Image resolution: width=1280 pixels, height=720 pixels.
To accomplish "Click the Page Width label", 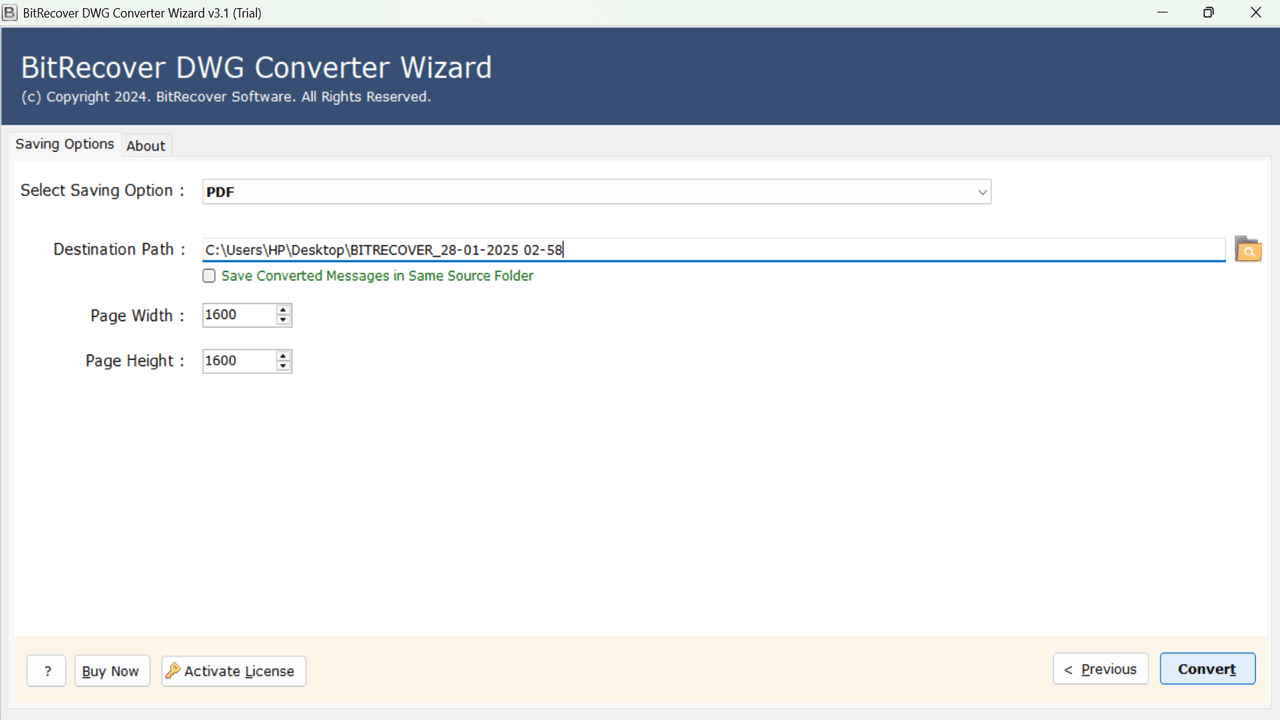I will (x=137, y=315).
